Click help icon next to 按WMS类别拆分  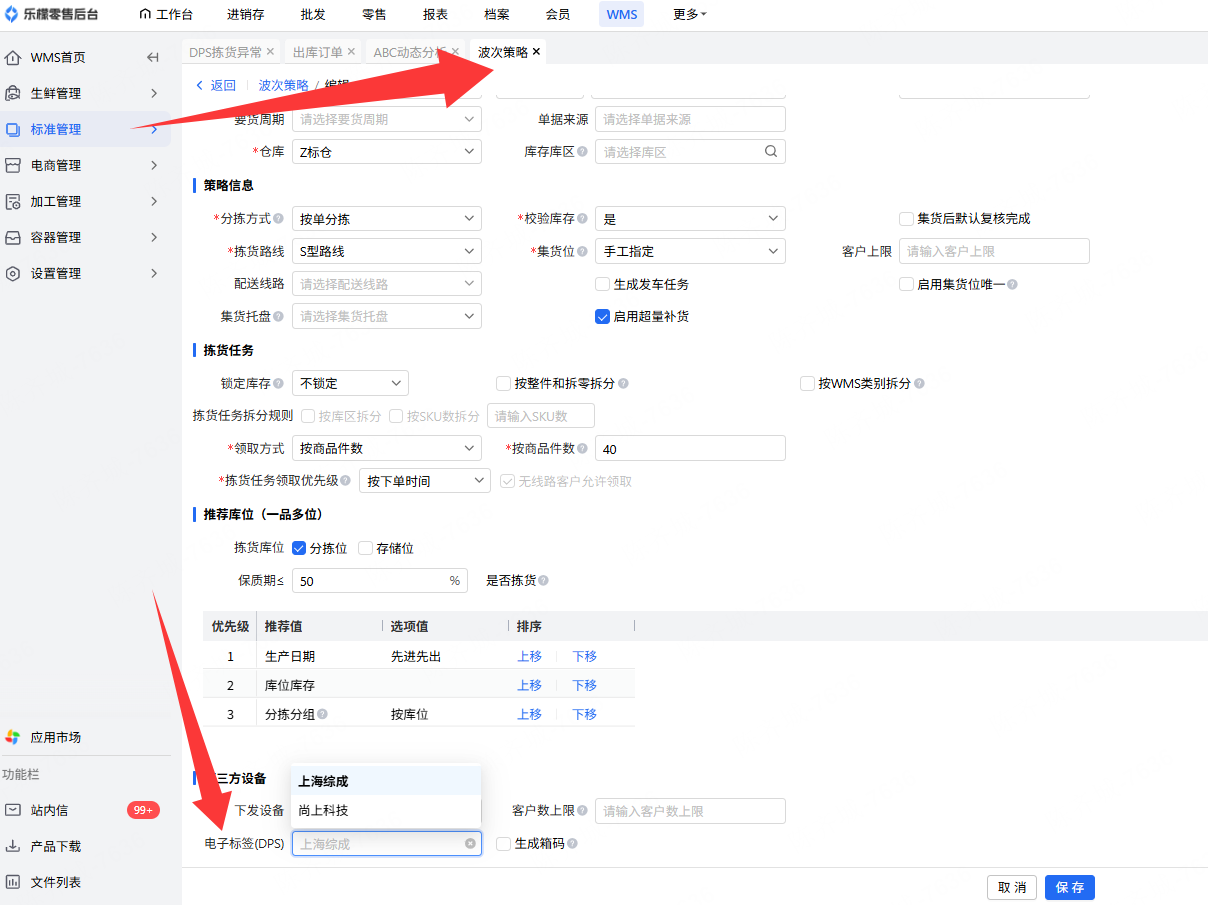(919, 383)
